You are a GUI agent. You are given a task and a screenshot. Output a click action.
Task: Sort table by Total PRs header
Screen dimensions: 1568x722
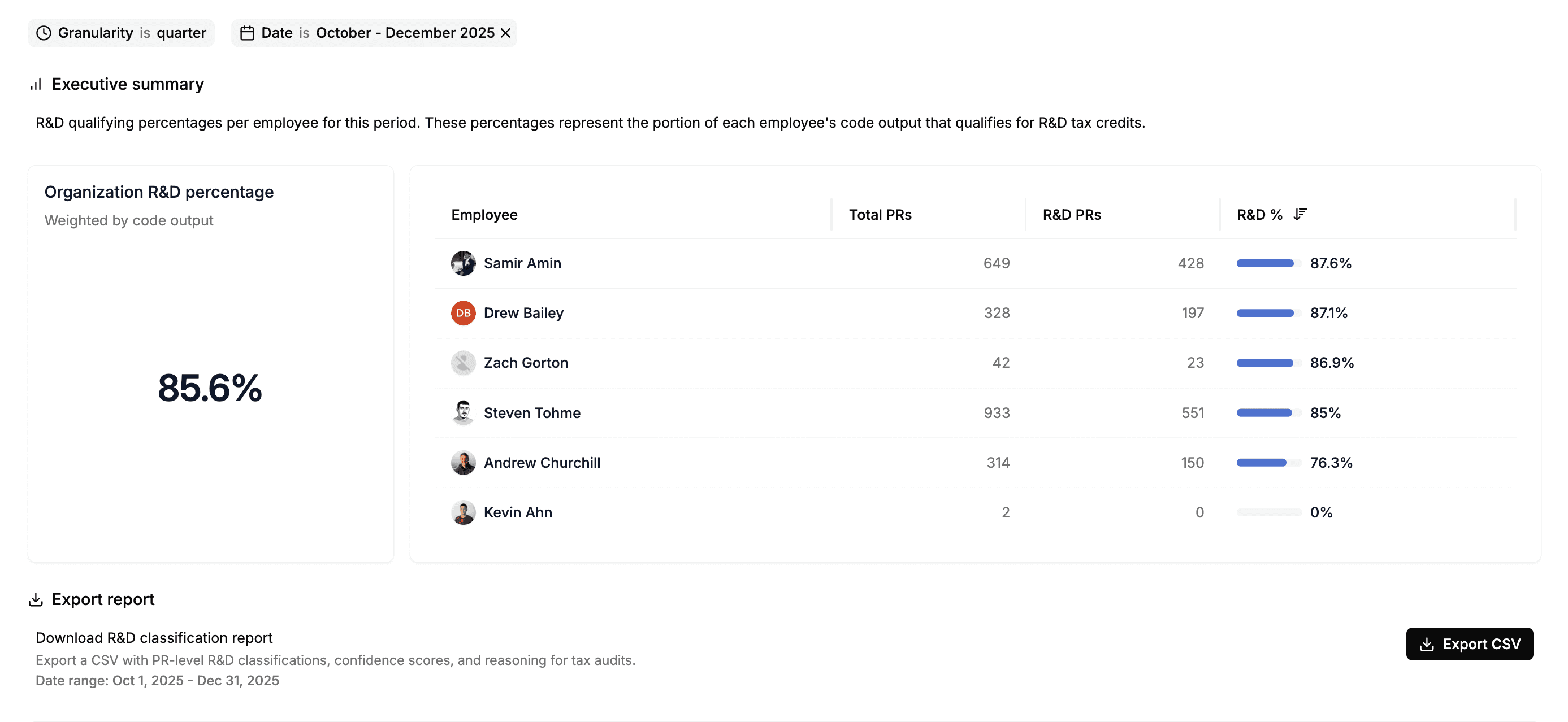coord(880,215)
